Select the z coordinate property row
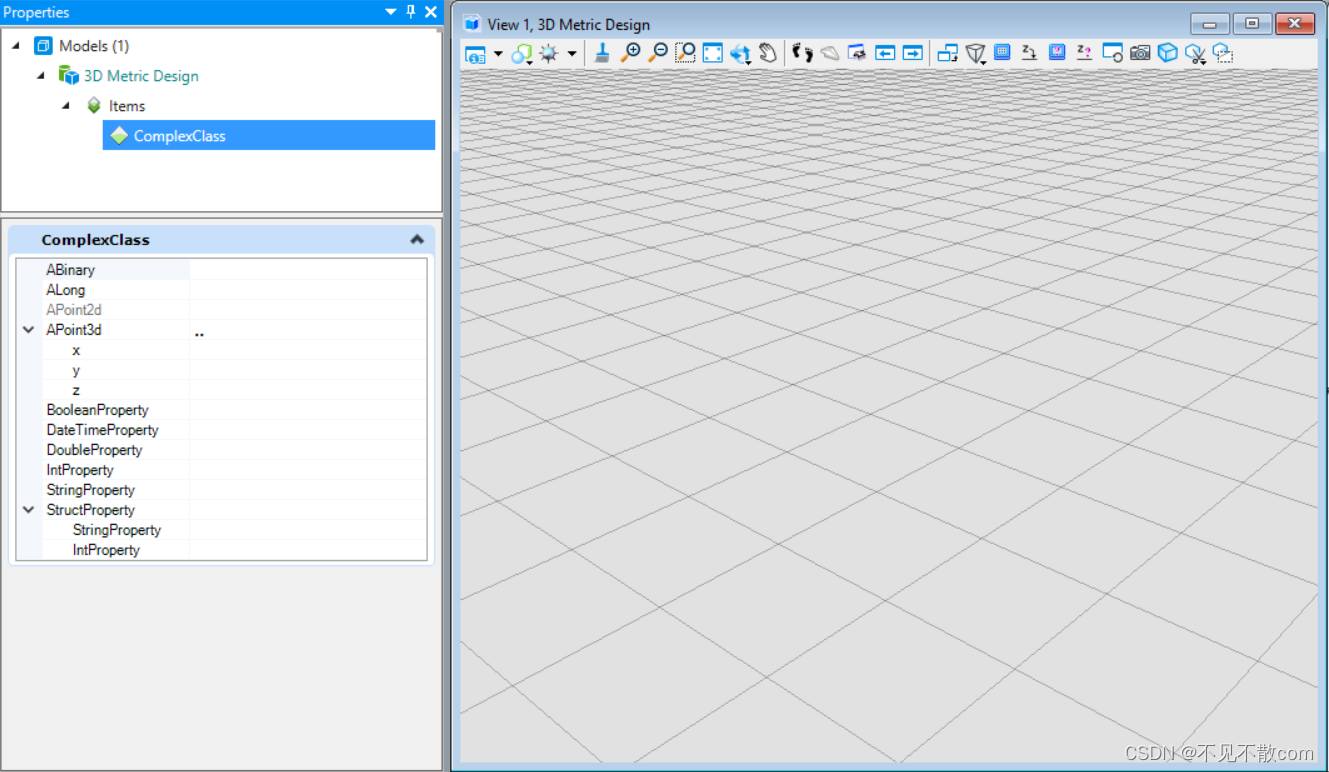The width and height of the screenshot is (1329, 772). tap(222, 390)
